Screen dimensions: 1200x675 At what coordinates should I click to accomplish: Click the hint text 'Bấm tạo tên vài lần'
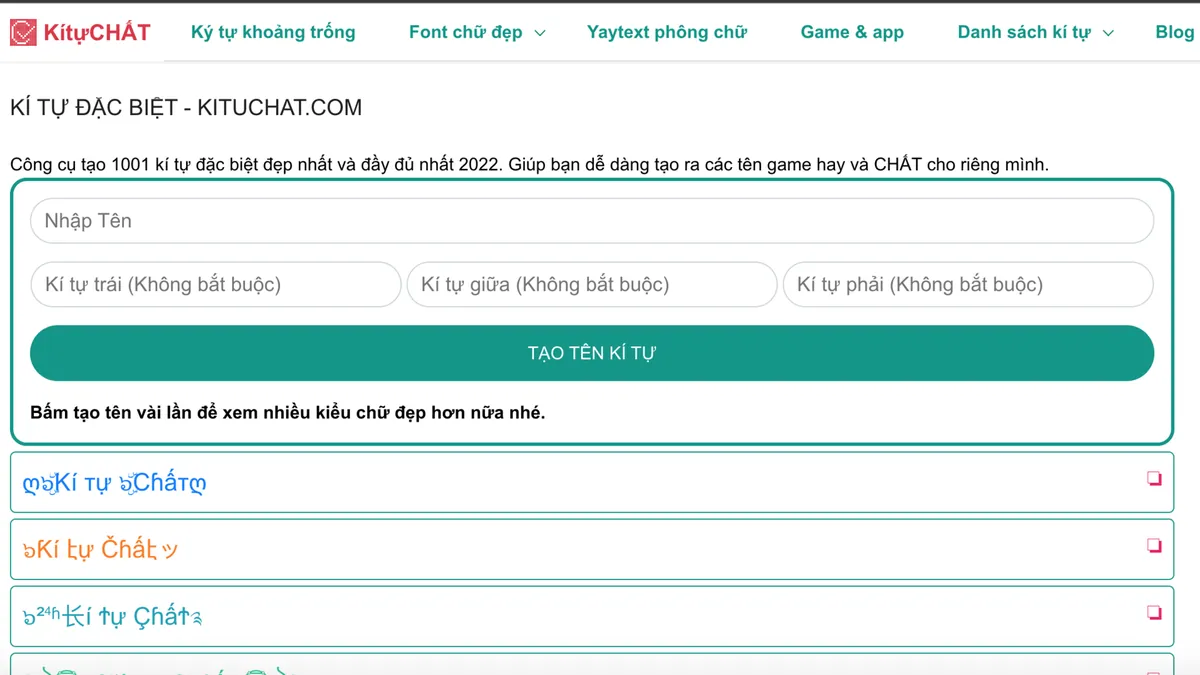click(288, 412)
